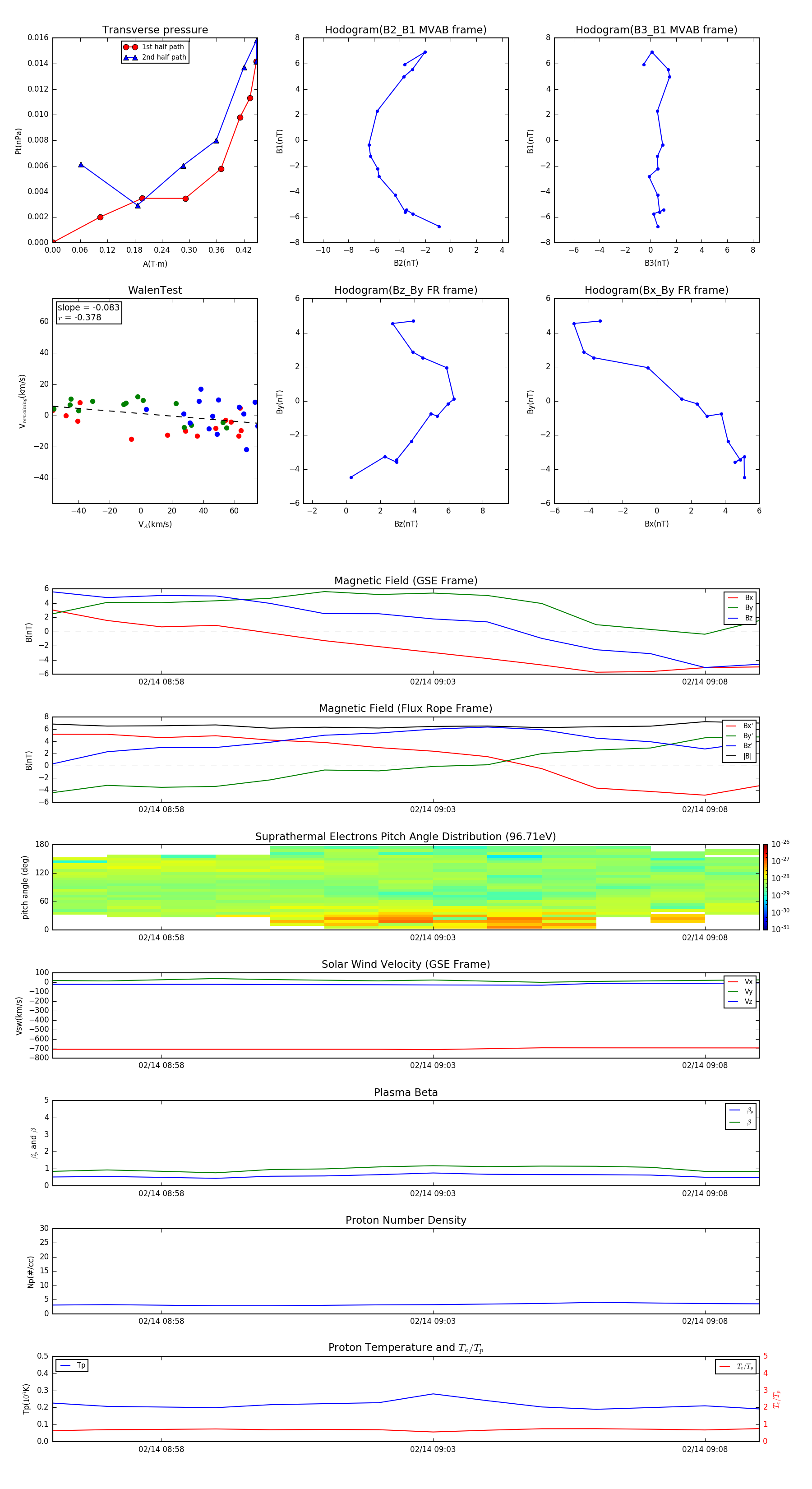Viewport: 812px width, 1489px height.
Task: Click the 'Hodogram(B3_B1 MVAB frame)' title
Action: pos(656,30)
